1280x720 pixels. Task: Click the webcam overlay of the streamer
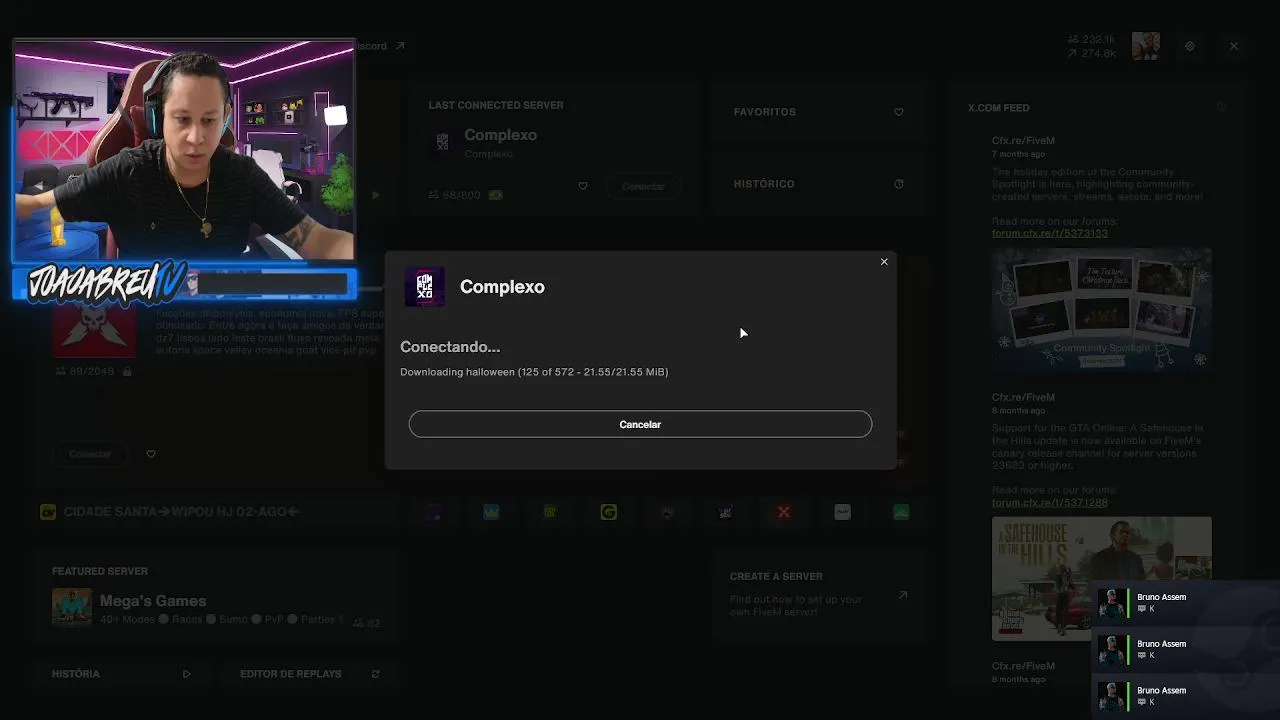tap(184, 150)
